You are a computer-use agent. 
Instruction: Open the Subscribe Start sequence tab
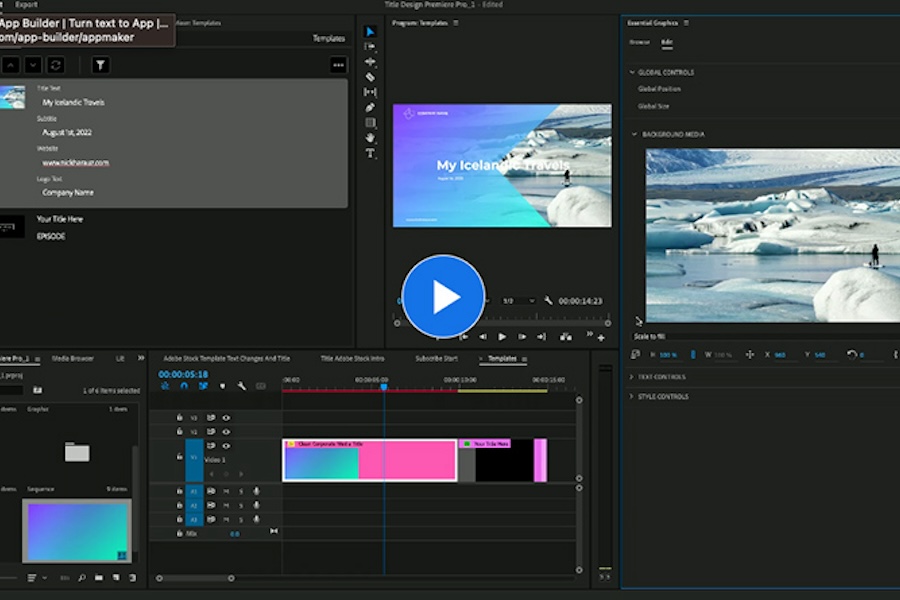coord(436,358)
